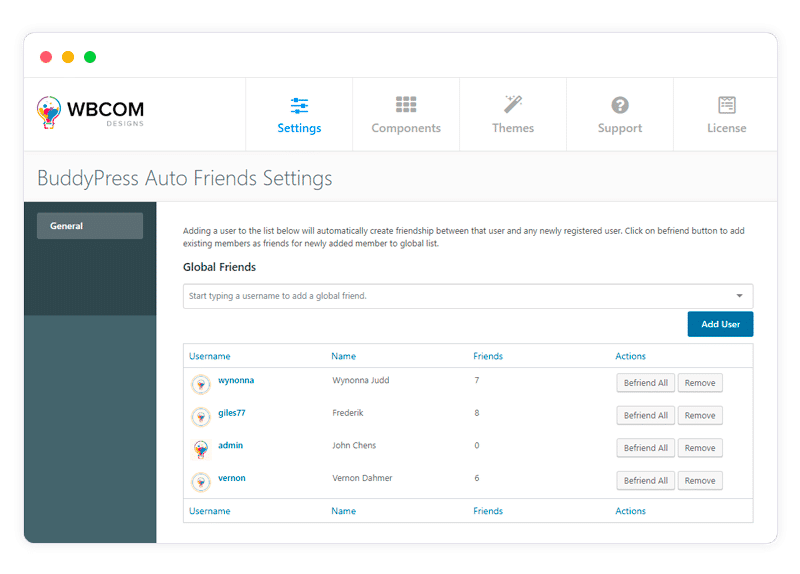Click the Name header at table top

343,356
